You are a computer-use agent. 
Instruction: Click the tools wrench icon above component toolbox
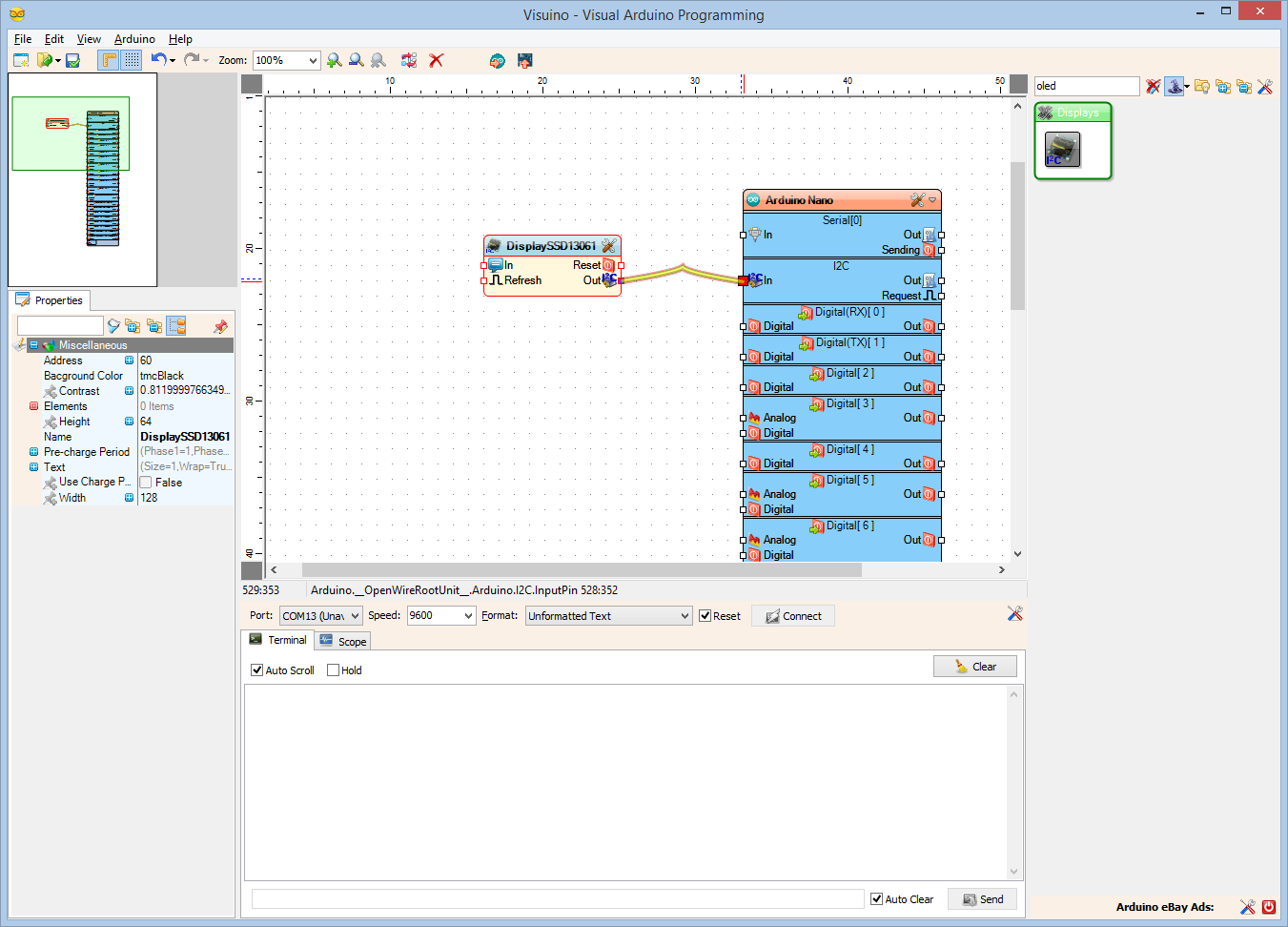1265,86
